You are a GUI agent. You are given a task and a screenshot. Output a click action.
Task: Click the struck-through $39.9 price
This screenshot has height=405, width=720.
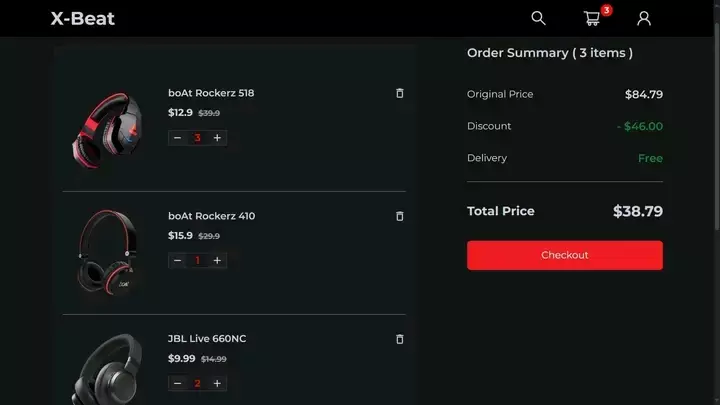[209, 113]
